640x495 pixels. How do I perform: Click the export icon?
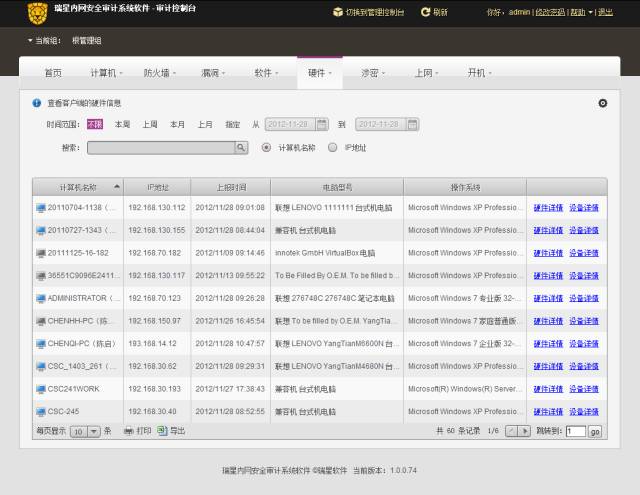[163, 431]
